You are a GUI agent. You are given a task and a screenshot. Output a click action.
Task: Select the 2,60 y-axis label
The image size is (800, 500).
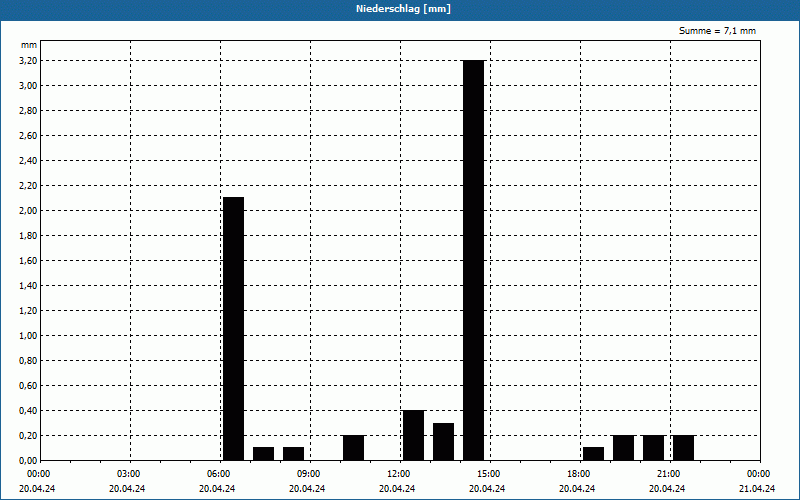point(29,136)
